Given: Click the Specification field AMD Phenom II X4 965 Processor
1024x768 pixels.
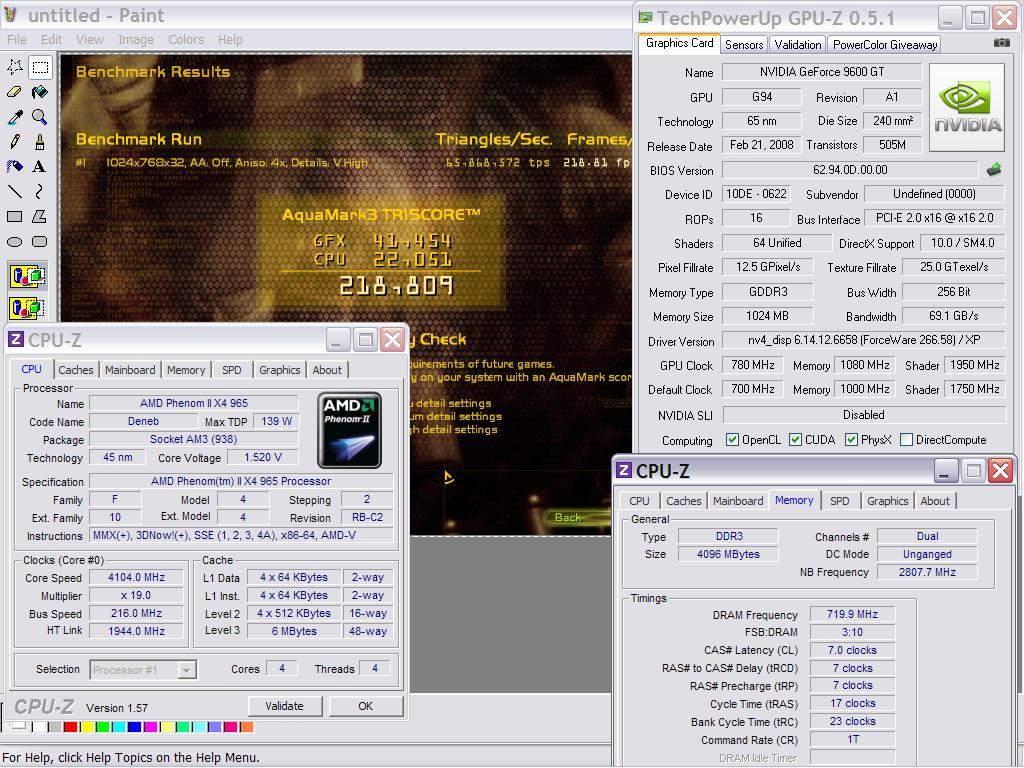Looking at the screenshot, I should tap(241, 481).
